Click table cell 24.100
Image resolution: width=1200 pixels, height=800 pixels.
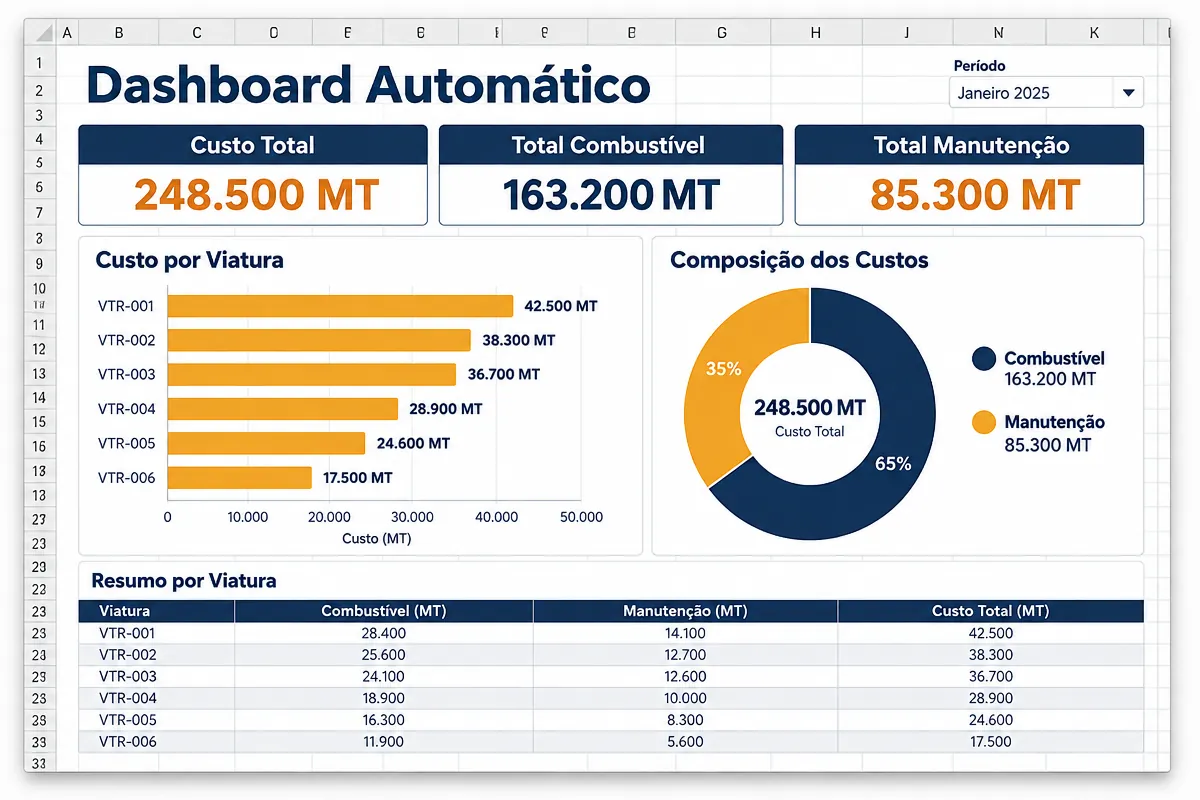click(385, 676)
